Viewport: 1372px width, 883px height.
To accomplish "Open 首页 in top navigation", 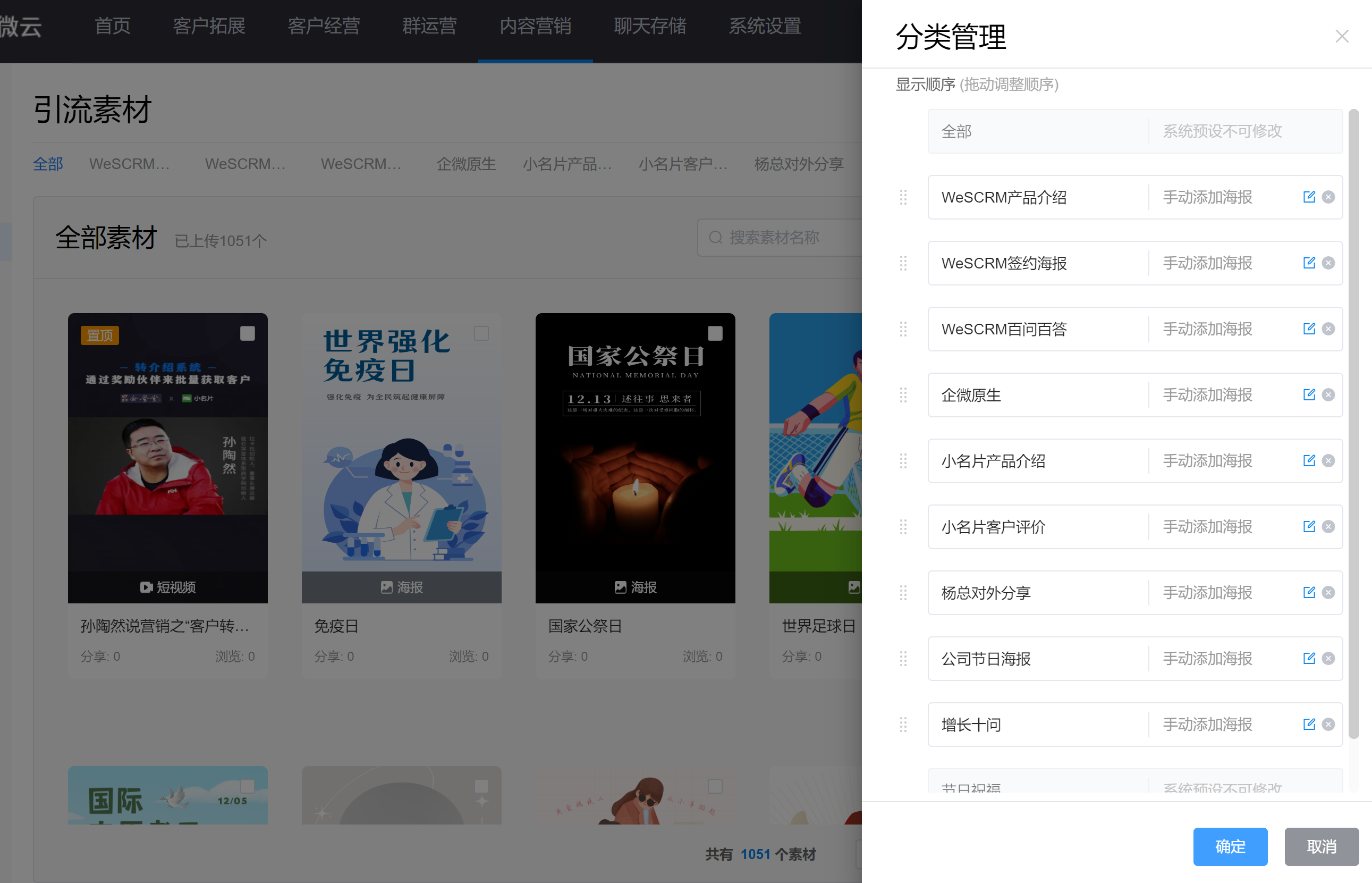I will [112, 27].
